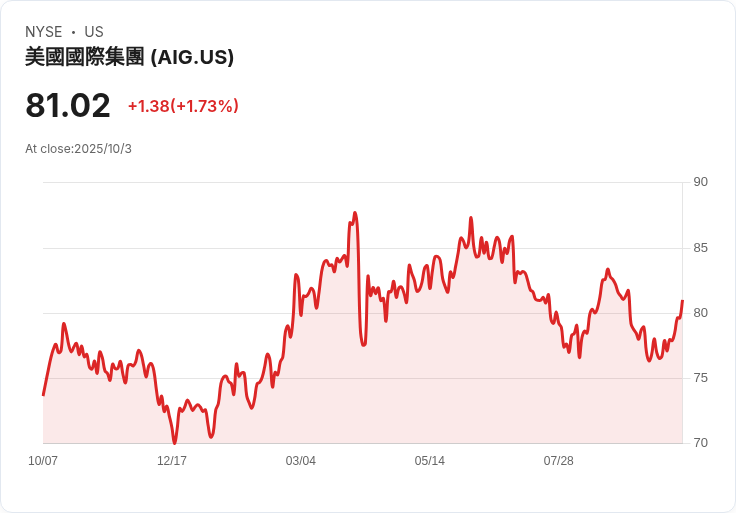Click the 03/04 date on x-axis
This screenshot has width=736, height=513.
[x=301, y=461]
